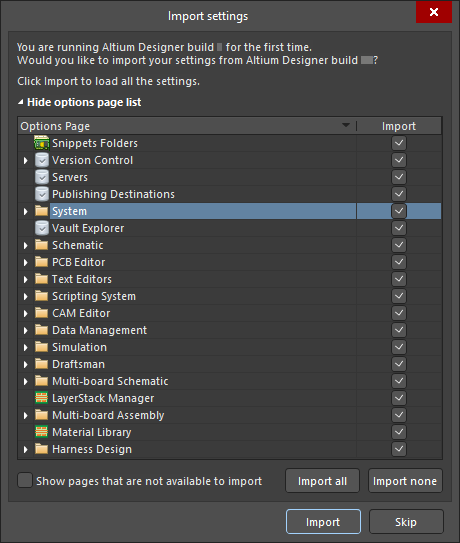Expand the Multi-board Schematic tree node
The height and width of the screenshot is (543, 460).
25,381
